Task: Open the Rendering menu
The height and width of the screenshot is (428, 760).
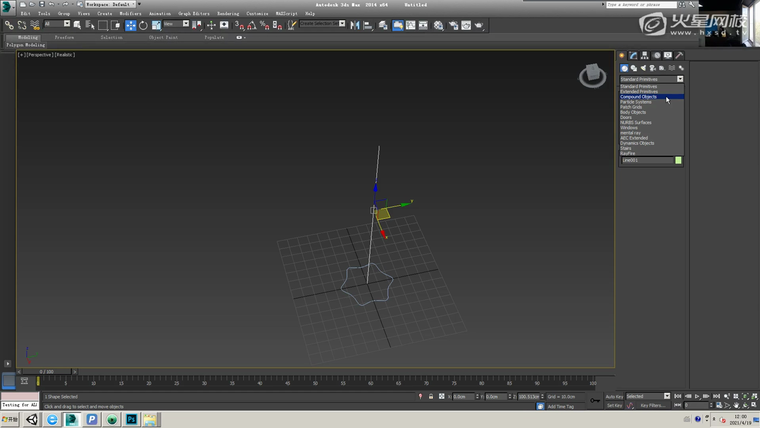Action: (x=228, y=13)
